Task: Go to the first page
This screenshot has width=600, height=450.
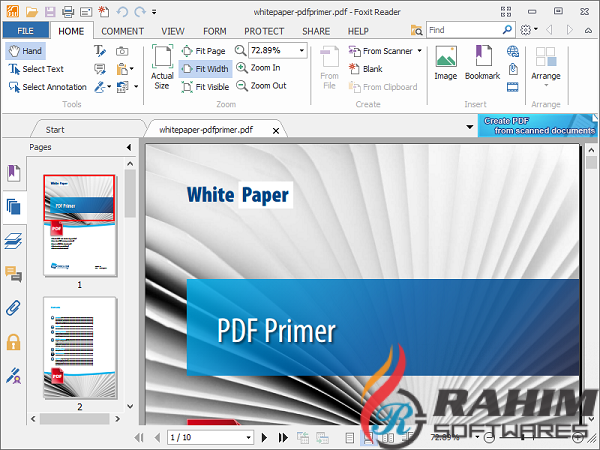Action: (139, 437)
